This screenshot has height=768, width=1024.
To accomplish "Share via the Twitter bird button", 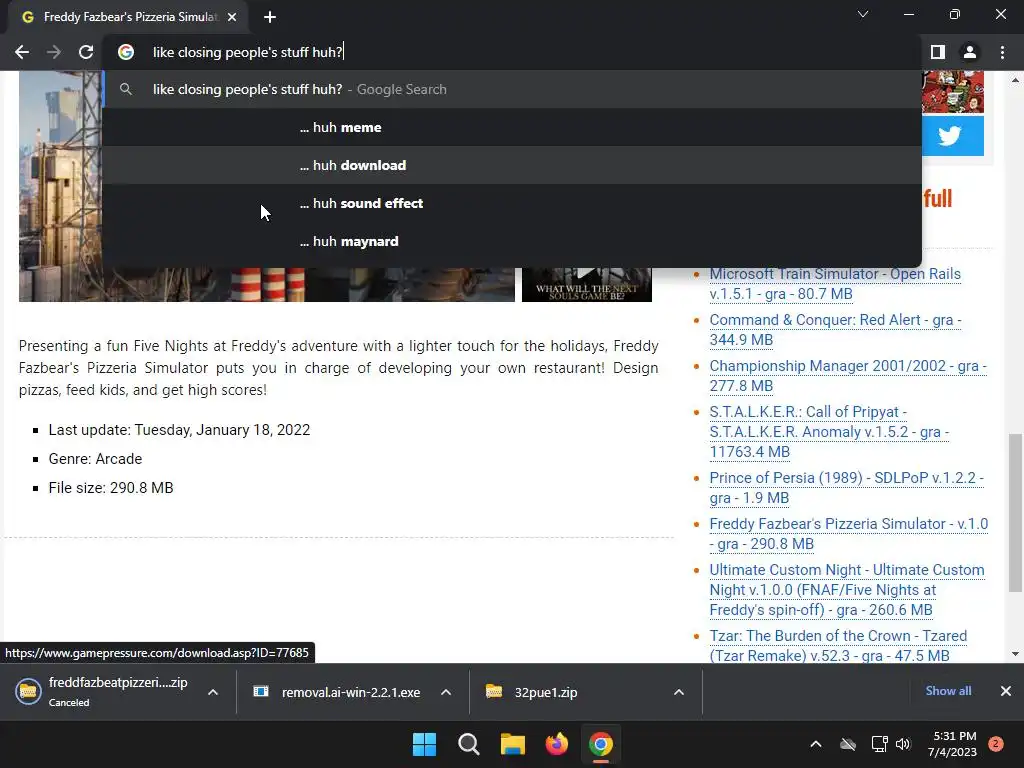I will (x=952, y=136).
